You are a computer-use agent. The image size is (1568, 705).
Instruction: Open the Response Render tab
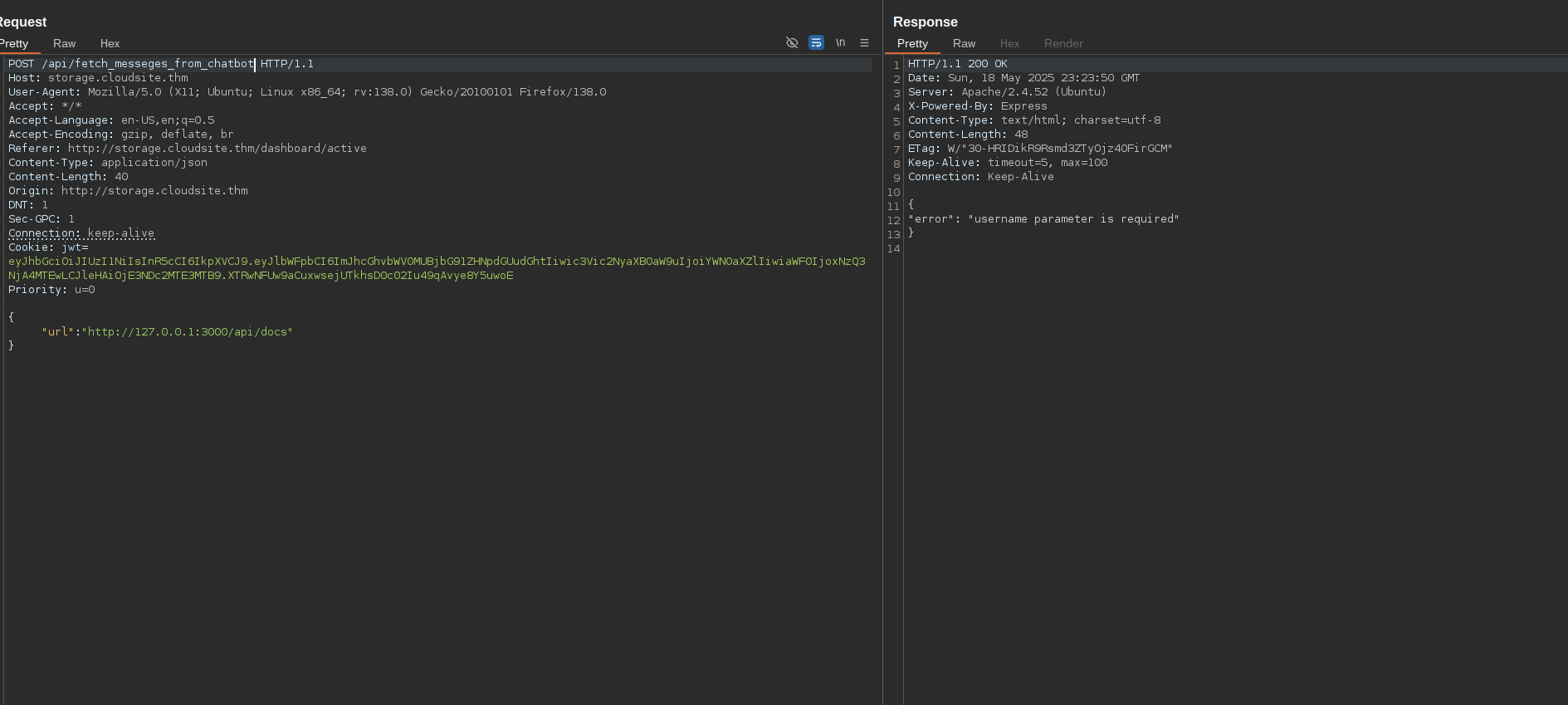[1063, 43]
